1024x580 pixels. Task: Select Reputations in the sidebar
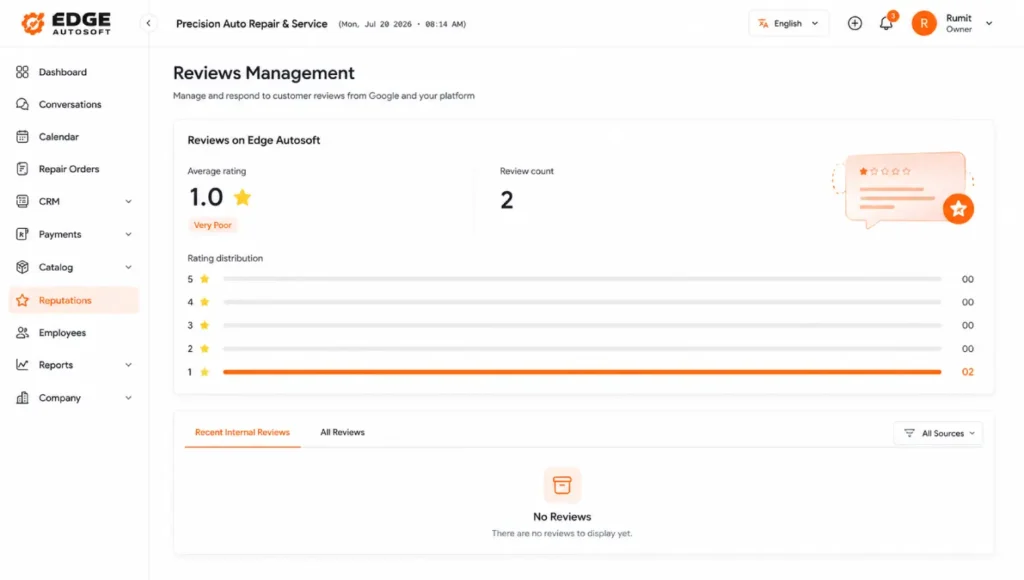coord(74,300)
